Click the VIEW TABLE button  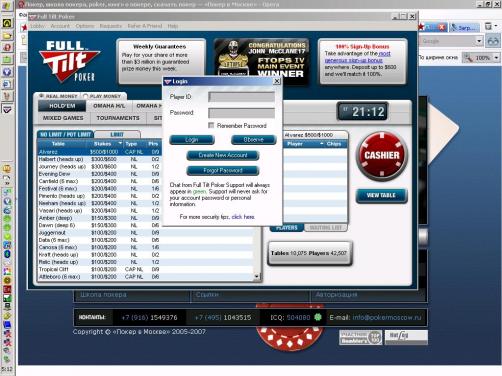[x=381, y=195]
